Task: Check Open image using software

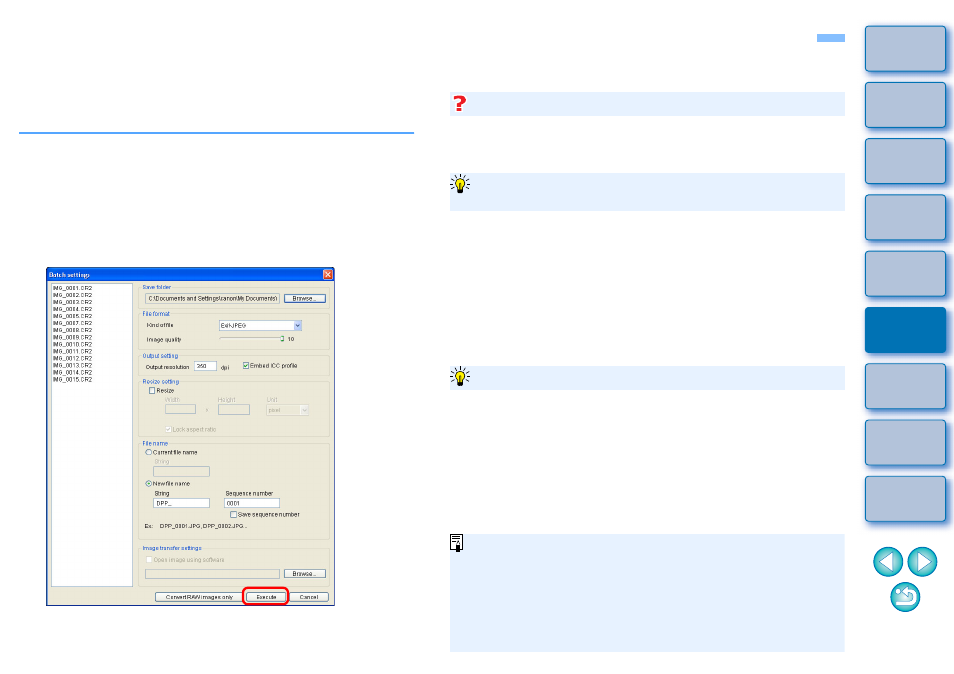Action: click(x=149, y=560)
